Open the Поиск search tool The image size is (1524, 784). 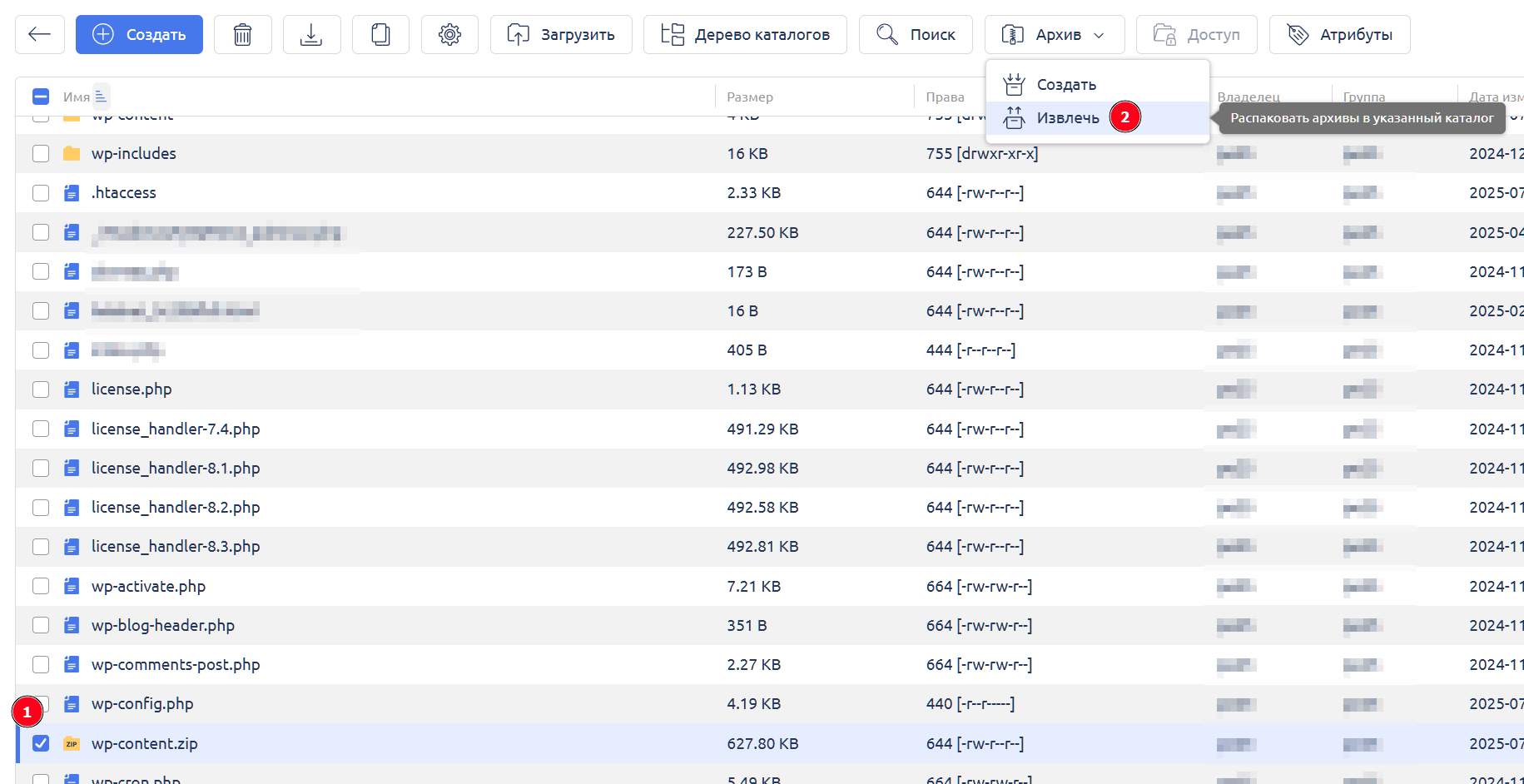click(916, 34)
